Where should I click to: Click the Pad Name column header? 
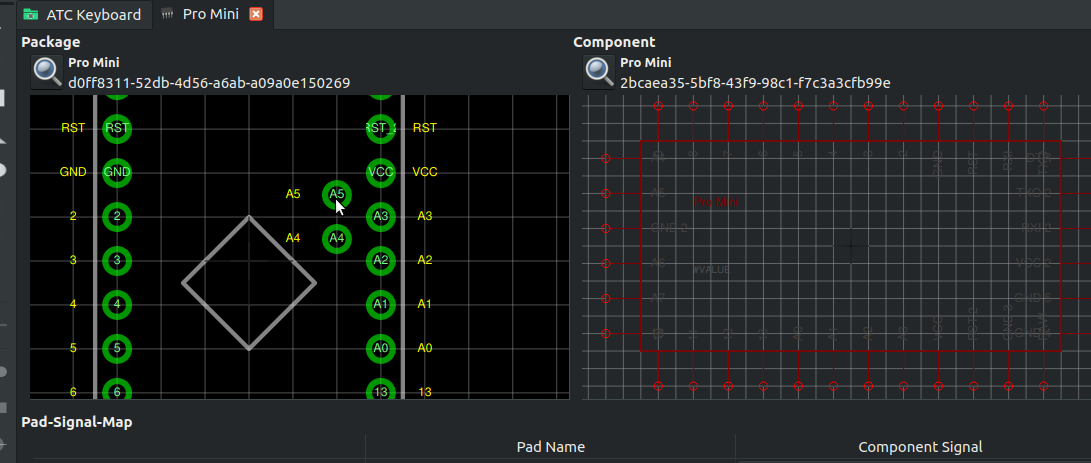point(550,447)
